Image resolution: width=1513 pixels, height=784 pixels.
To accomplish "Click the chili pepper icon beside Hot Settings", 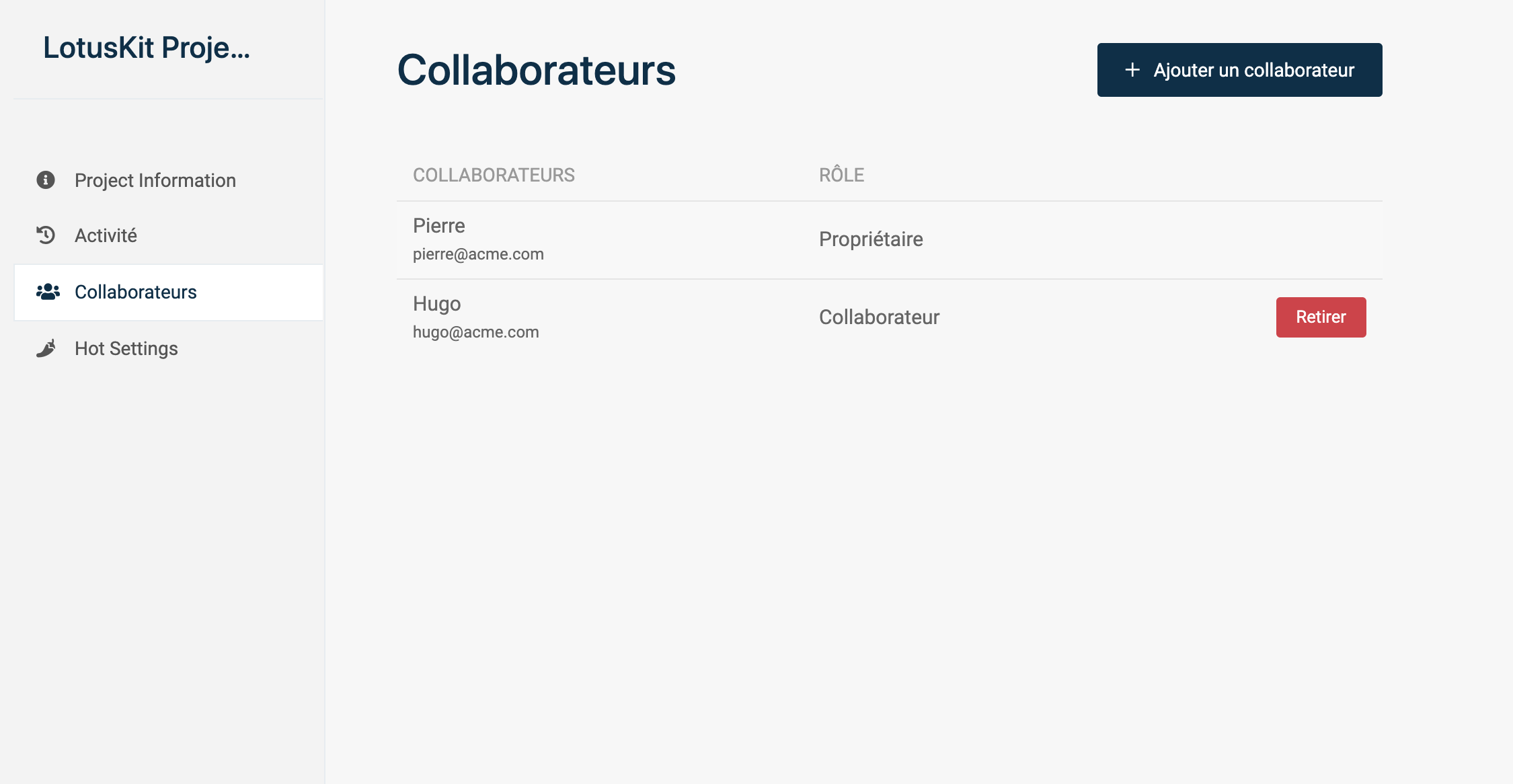I will [x=46, y=348].
